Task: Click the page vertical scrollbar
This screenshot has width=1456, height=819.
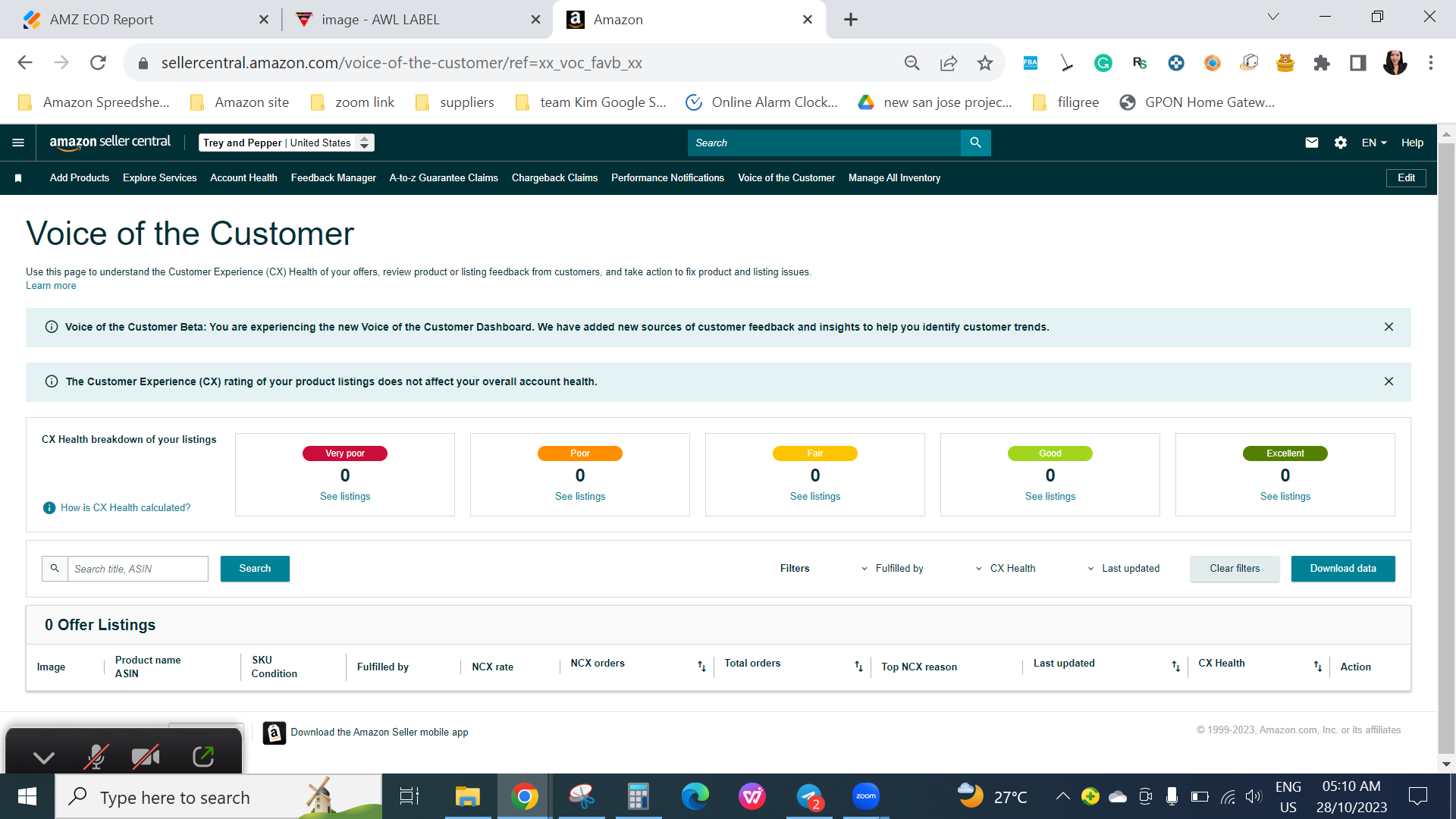Action: 1446,447
